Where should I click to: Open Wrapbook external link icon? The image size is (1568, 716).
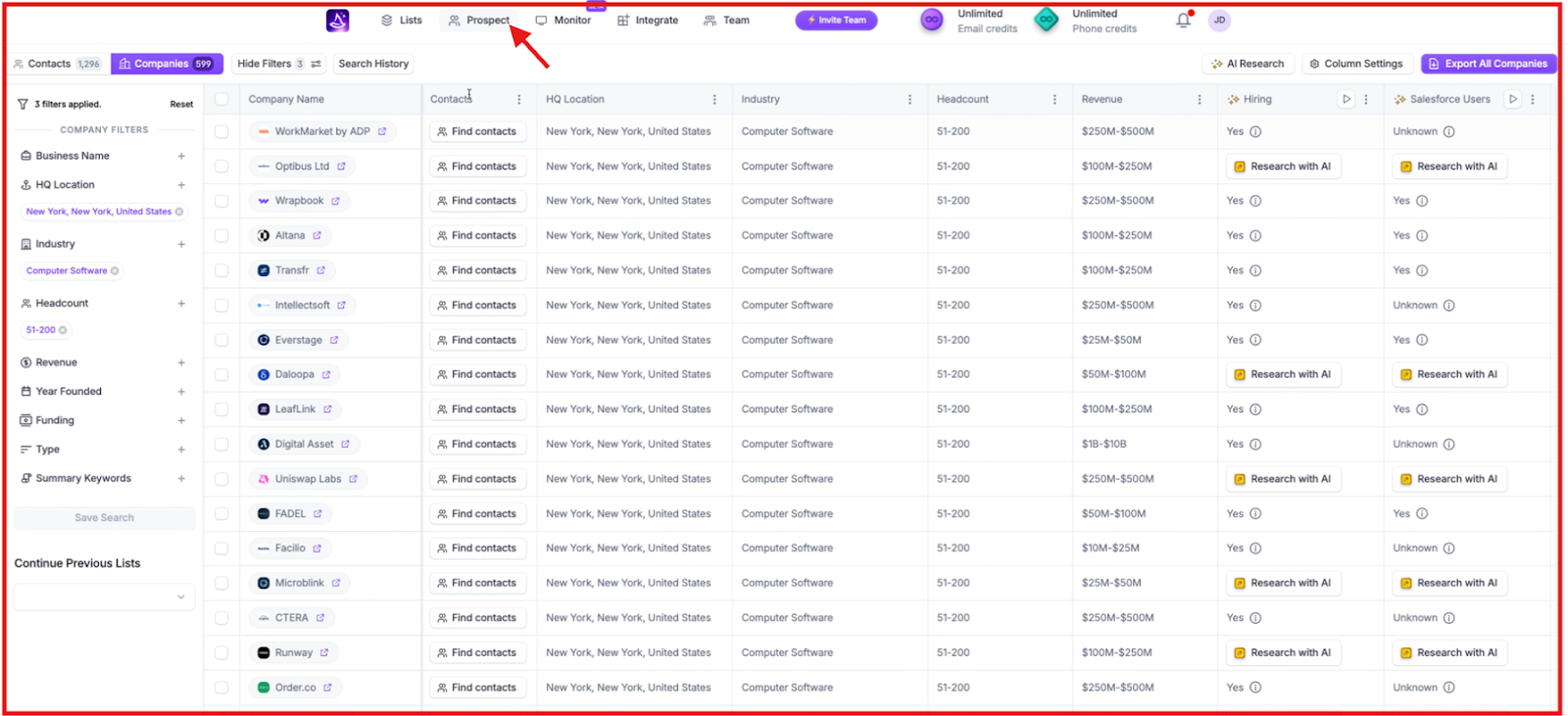click(x=335, y=201)
